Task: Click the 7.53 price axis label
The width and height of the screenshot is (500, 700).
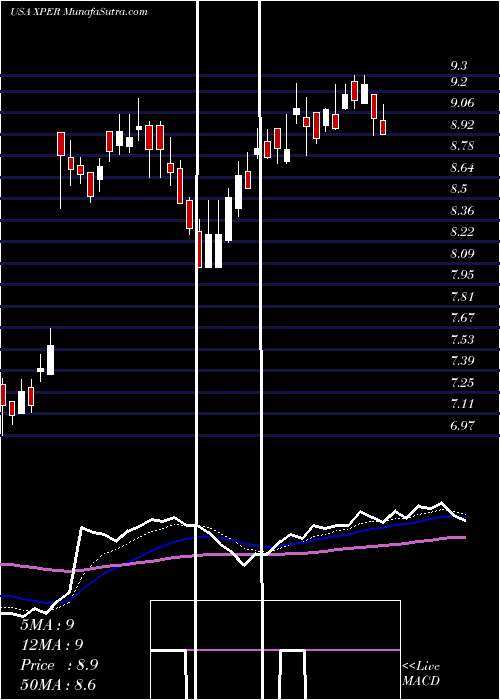Action: click(x=462, y=339)
